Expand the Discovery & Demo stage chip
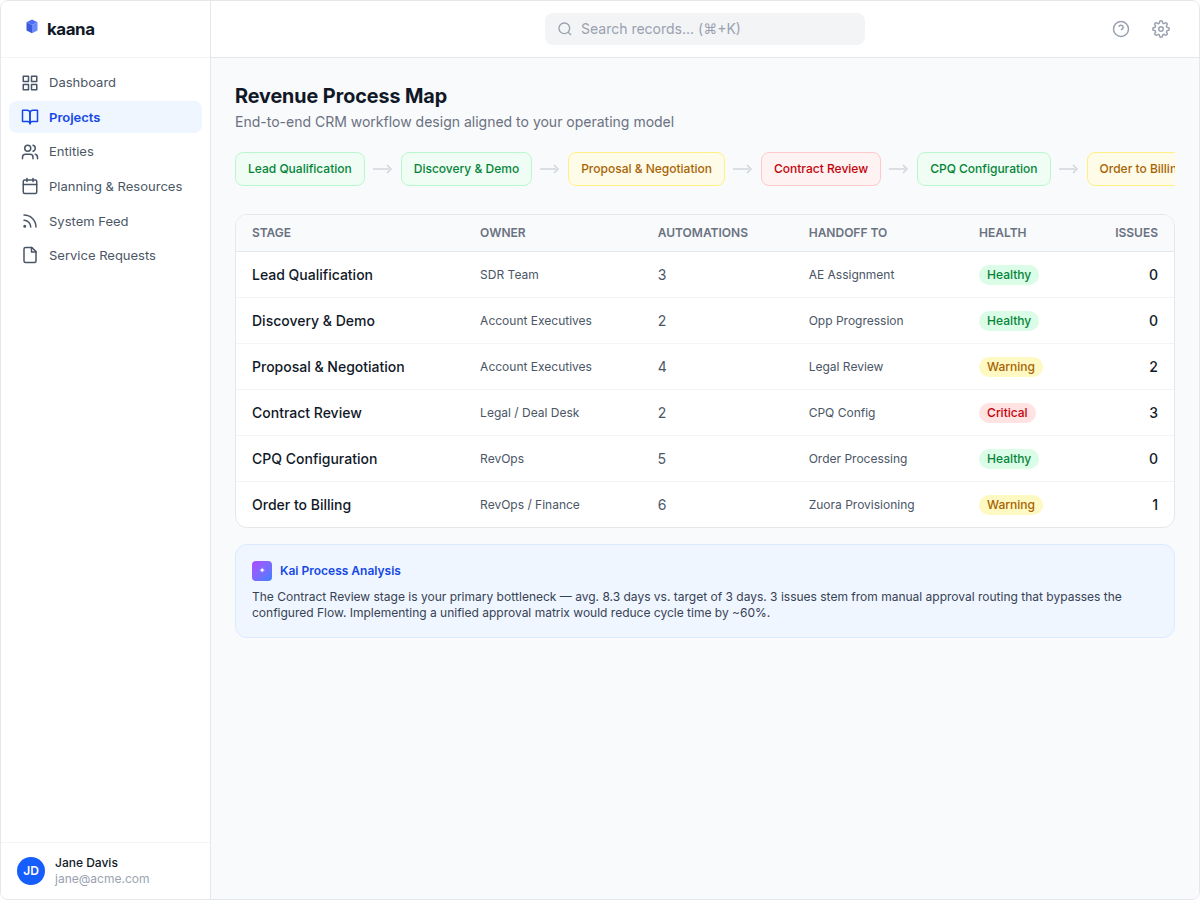The width and height of the screenshot is (1200, 900). click(466, 169)
